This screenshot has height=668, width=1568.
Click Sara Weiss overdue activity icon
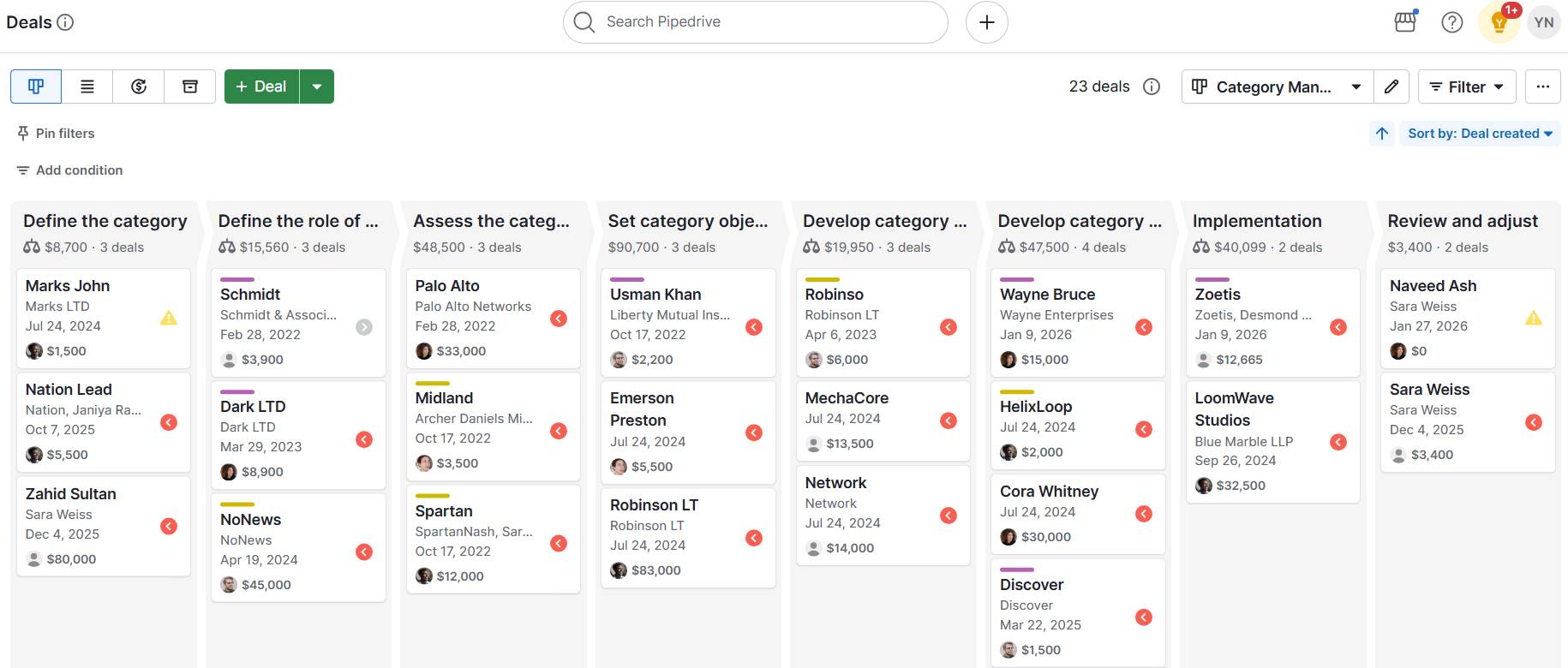coord(1534,422)
